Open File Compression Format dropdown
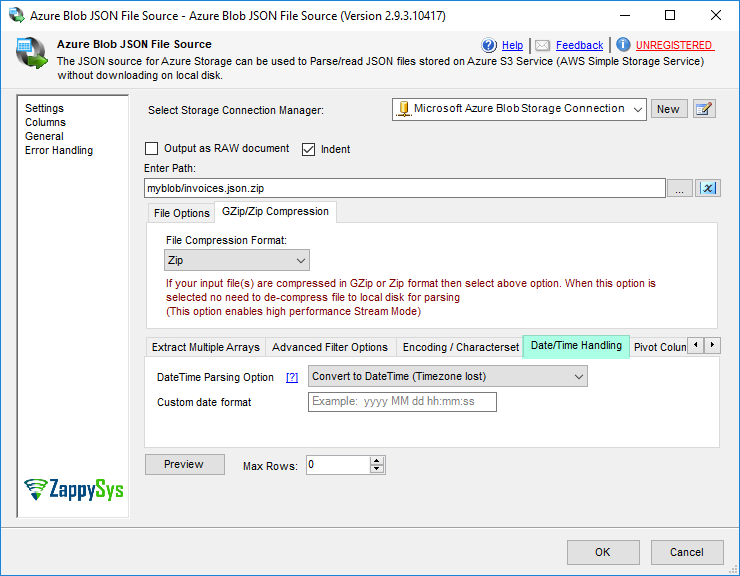Screen dimensions: 740x576 [237, 260]
